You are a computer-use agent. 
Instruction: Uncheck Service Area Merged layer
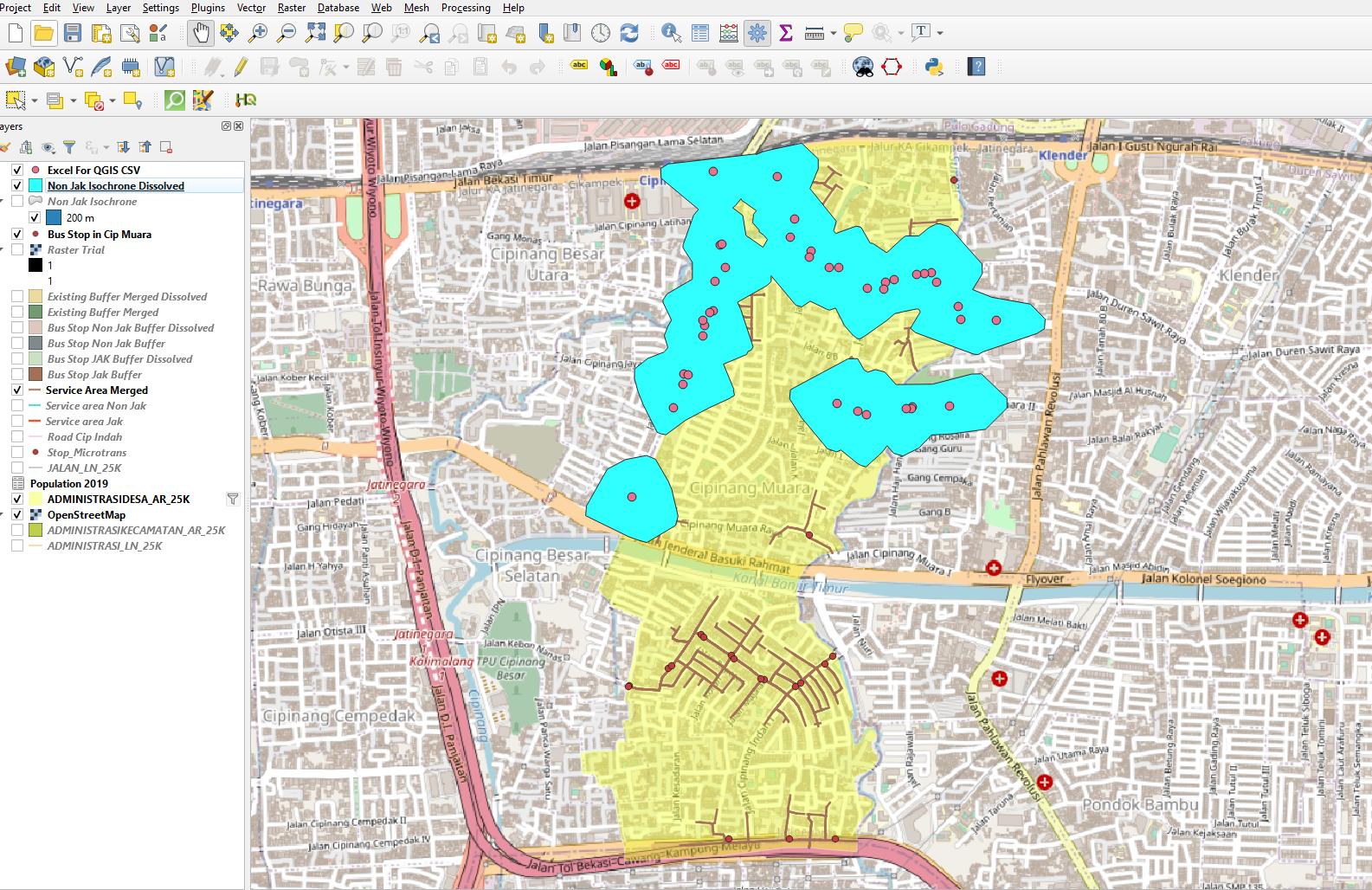tap(17, 390)
